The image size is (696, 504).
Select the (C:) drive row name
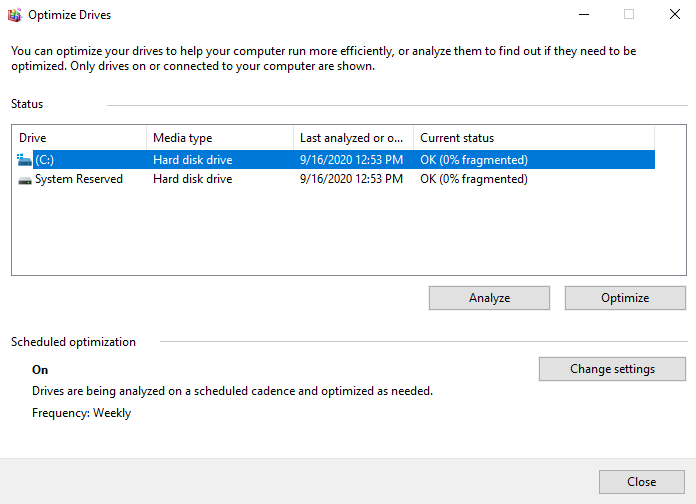(x=44, y=160)
